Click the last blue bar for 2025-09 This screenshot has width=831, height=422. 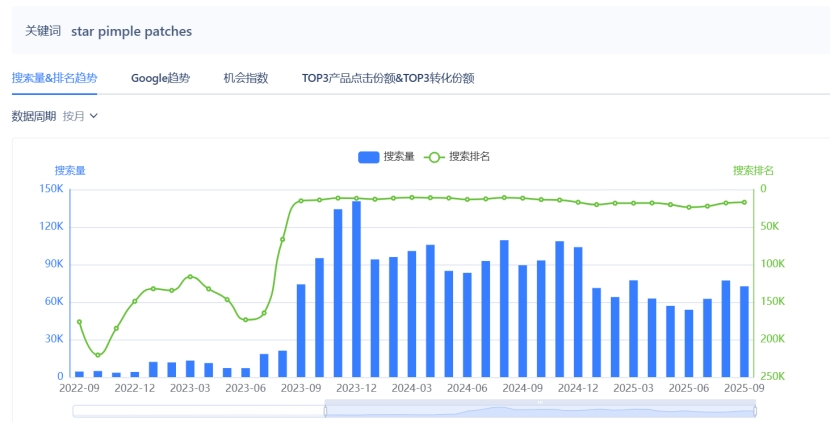[744, 331]
